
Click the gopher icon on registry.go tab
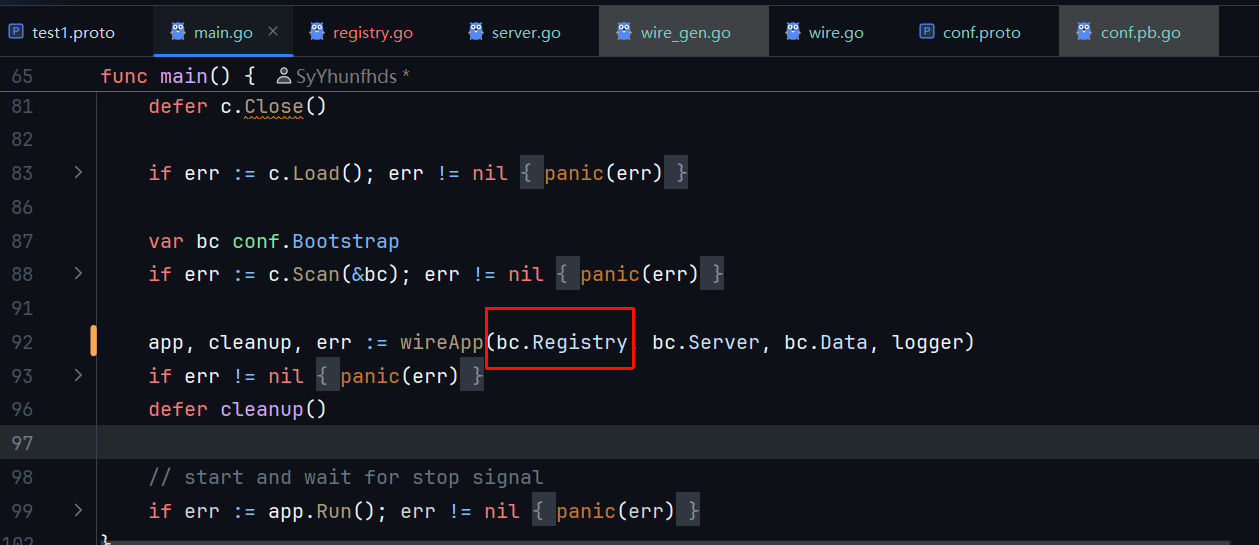(x=317, y=32)
